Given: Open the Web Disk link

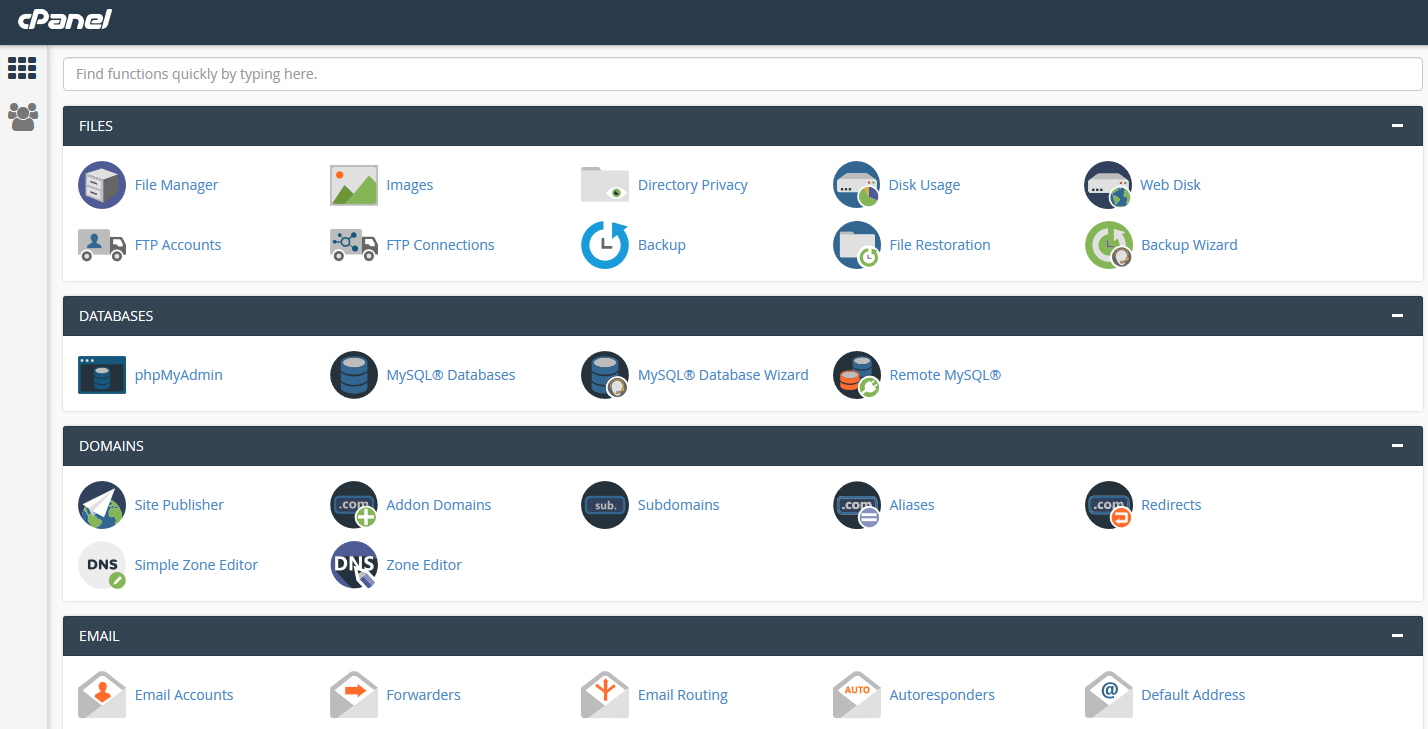Looking at the screenshot, I should (1171, 185).
